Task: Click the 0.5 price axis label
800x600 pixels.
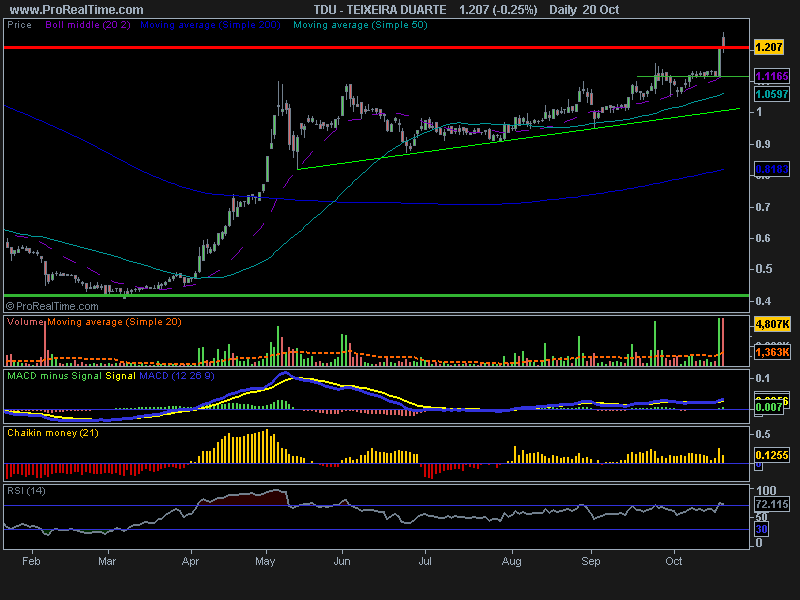Action: pyautogui.click(x=764, y=269)
